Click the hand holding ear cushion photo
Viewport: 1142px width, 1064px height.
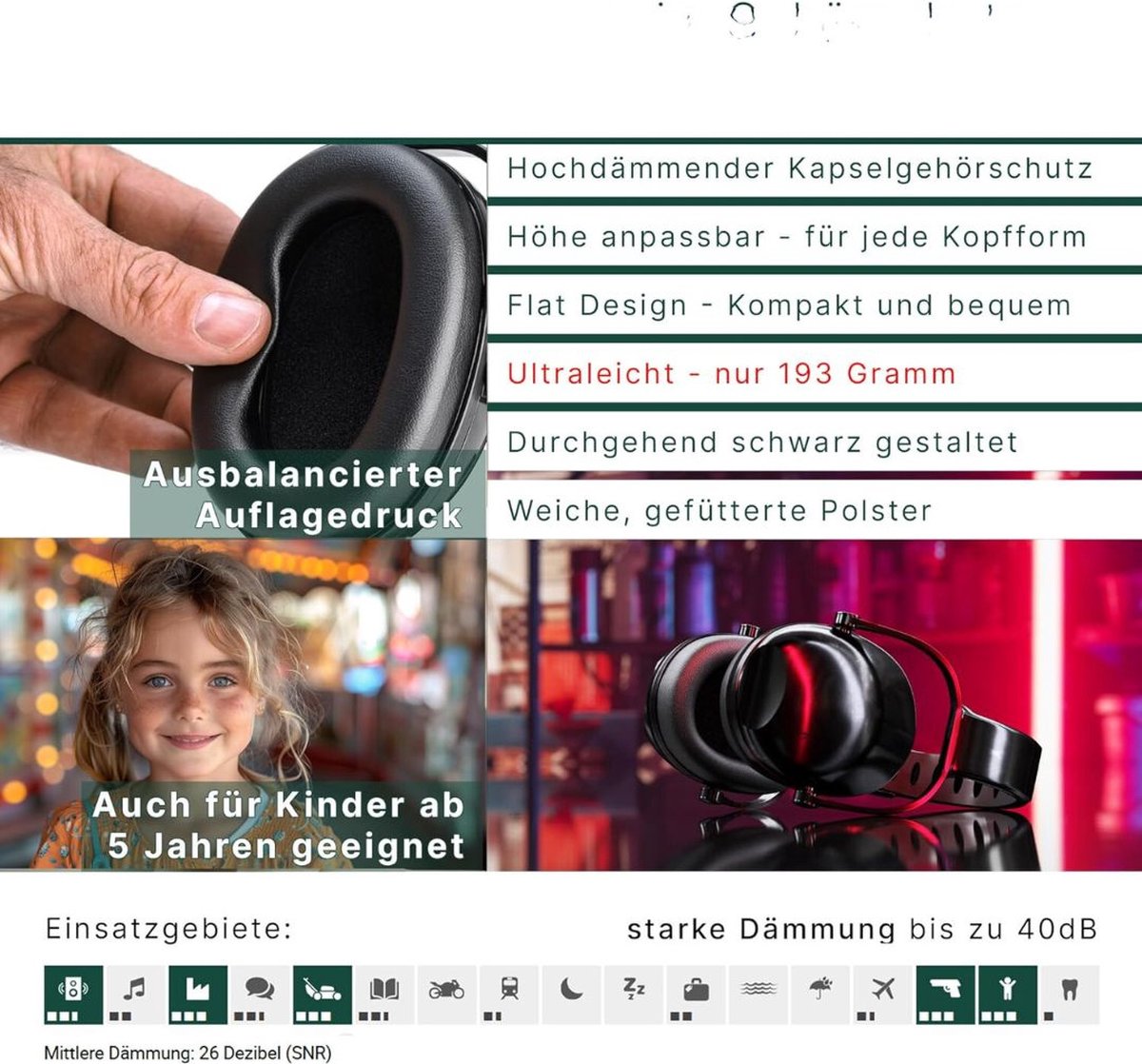pyautogui.click(x=243, y=340)
